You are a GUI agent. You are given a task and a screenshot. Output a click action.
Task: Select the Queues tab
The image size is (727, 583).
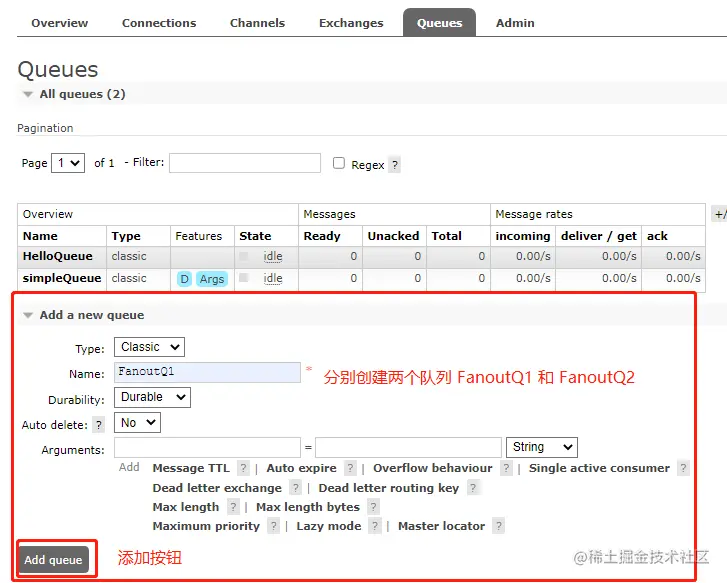coord(440,23)
